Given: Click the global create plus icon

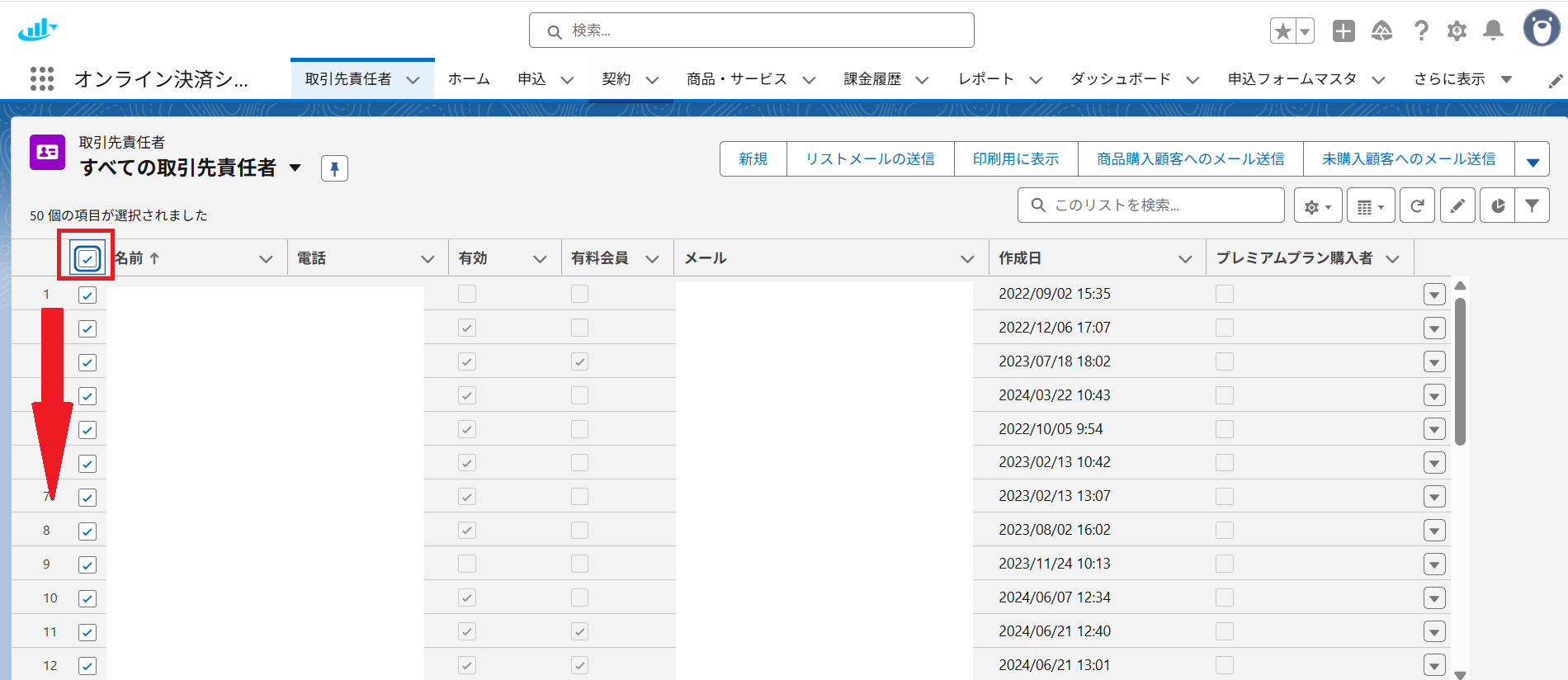Looking at the screenshot, I should tap(1344, 31).
